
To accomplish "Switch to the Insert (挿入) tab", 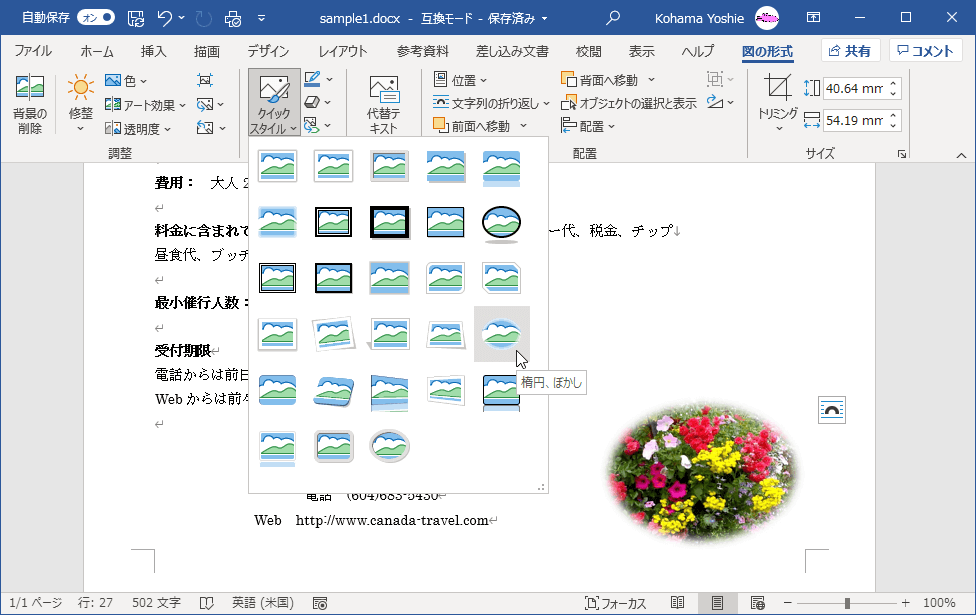I will (153, 51).
